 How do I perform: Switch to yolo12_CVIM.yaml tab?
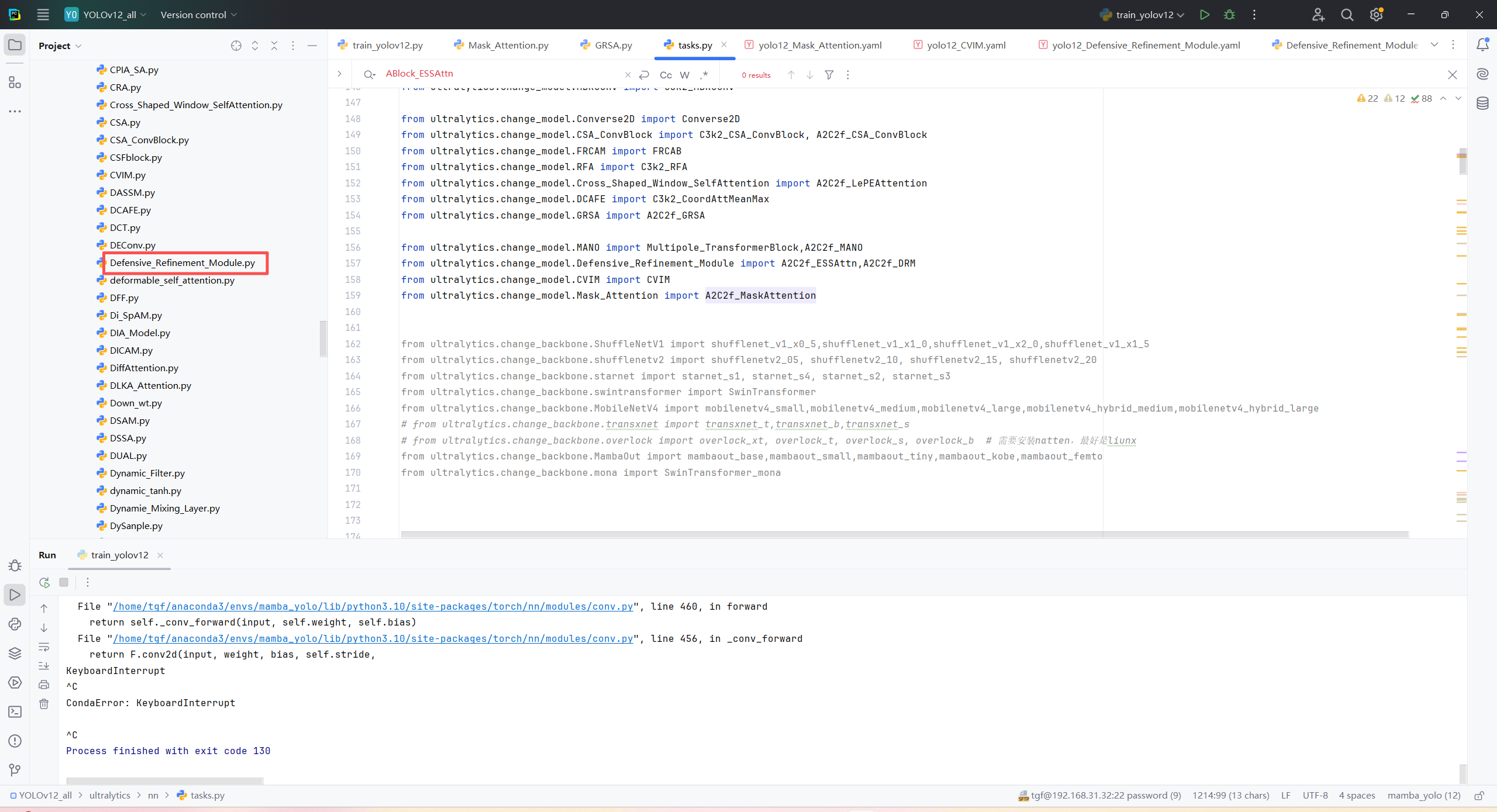coord(965,45)
